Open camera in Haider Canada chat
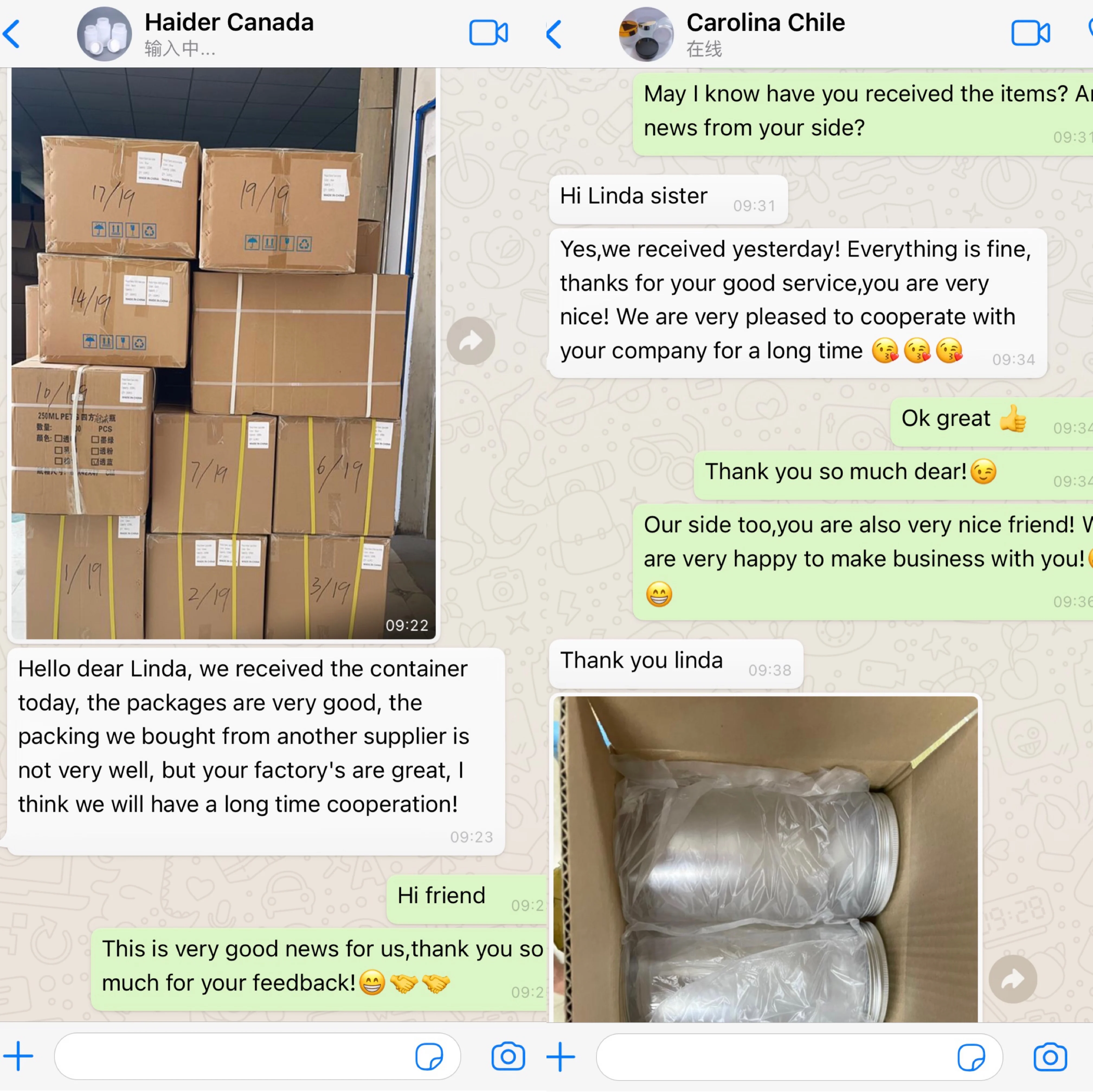1093x1092 pixels. (x=508, y=1056)
